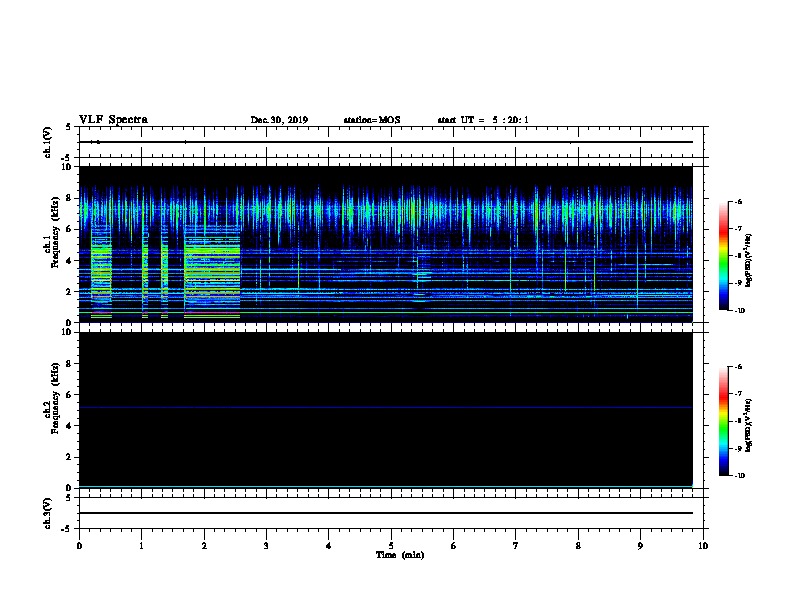Click the time axis tick label "3"
Screen dimensions: 792x612
tap(266, 546)
